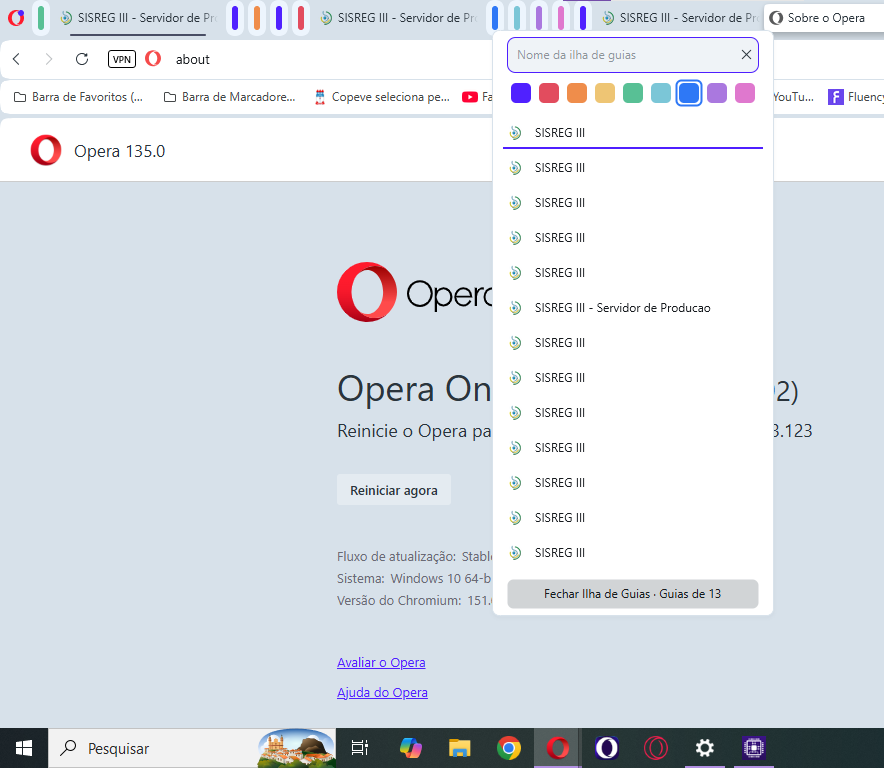The height and width of the screenshot is (768, 884).
Task: Go forward one page
Action: point(49,59)
